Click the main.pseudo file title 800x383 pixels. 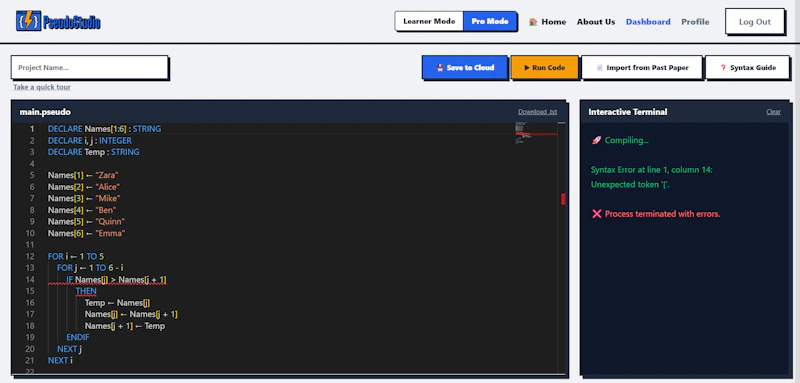tap(45, 112)
